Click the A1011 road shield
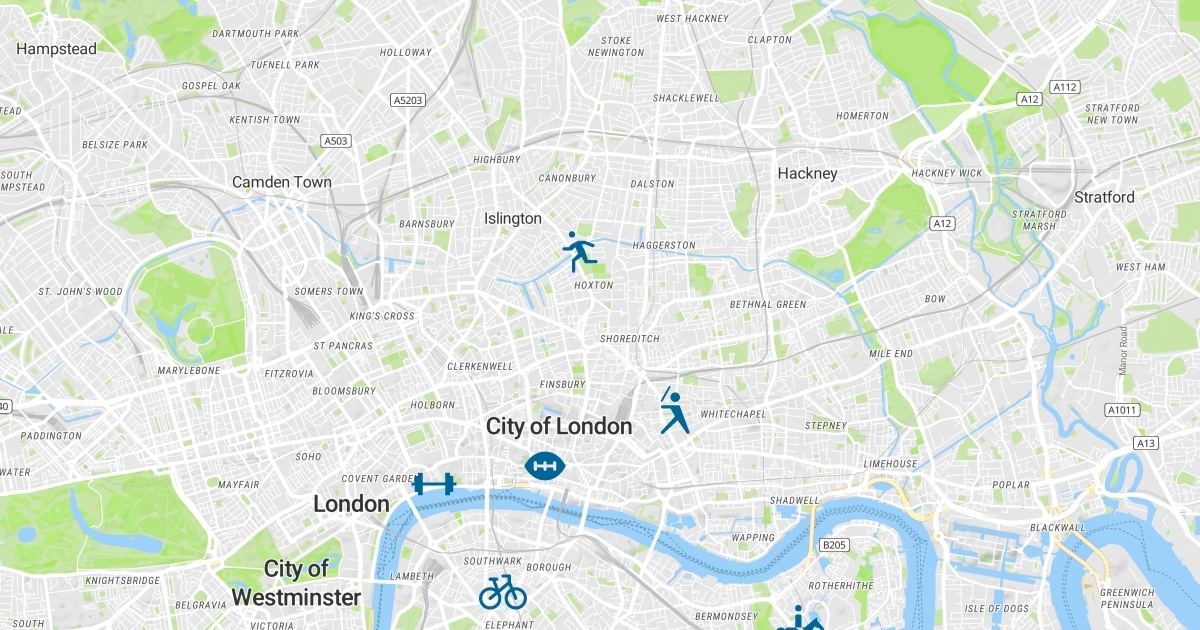This screenshot has width=1200, height=630. pos(1122,410)
